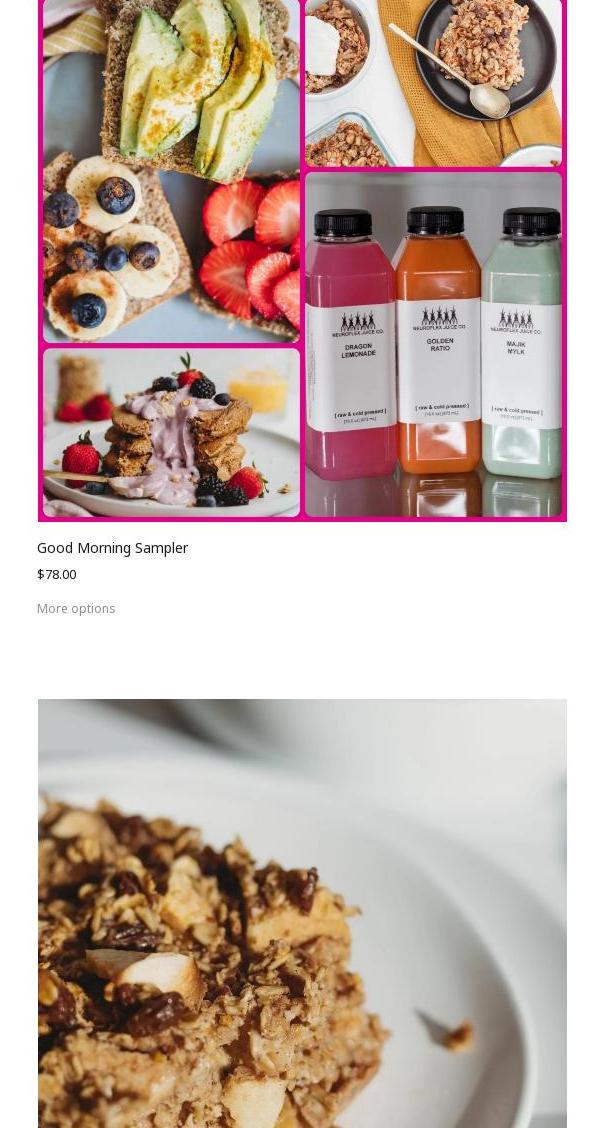This screenshot has width=590, height=1128.
Task: Select the juice bottles photo panel
Action: click(x=433, y=344)
